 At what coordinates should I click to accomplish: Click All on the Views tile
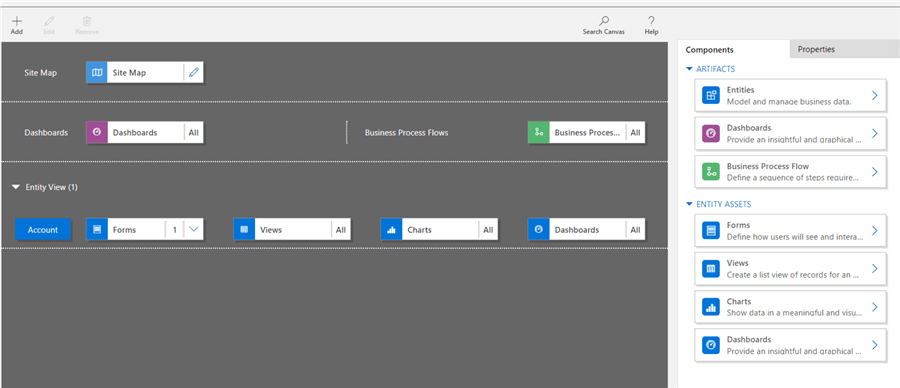(341, 230)
